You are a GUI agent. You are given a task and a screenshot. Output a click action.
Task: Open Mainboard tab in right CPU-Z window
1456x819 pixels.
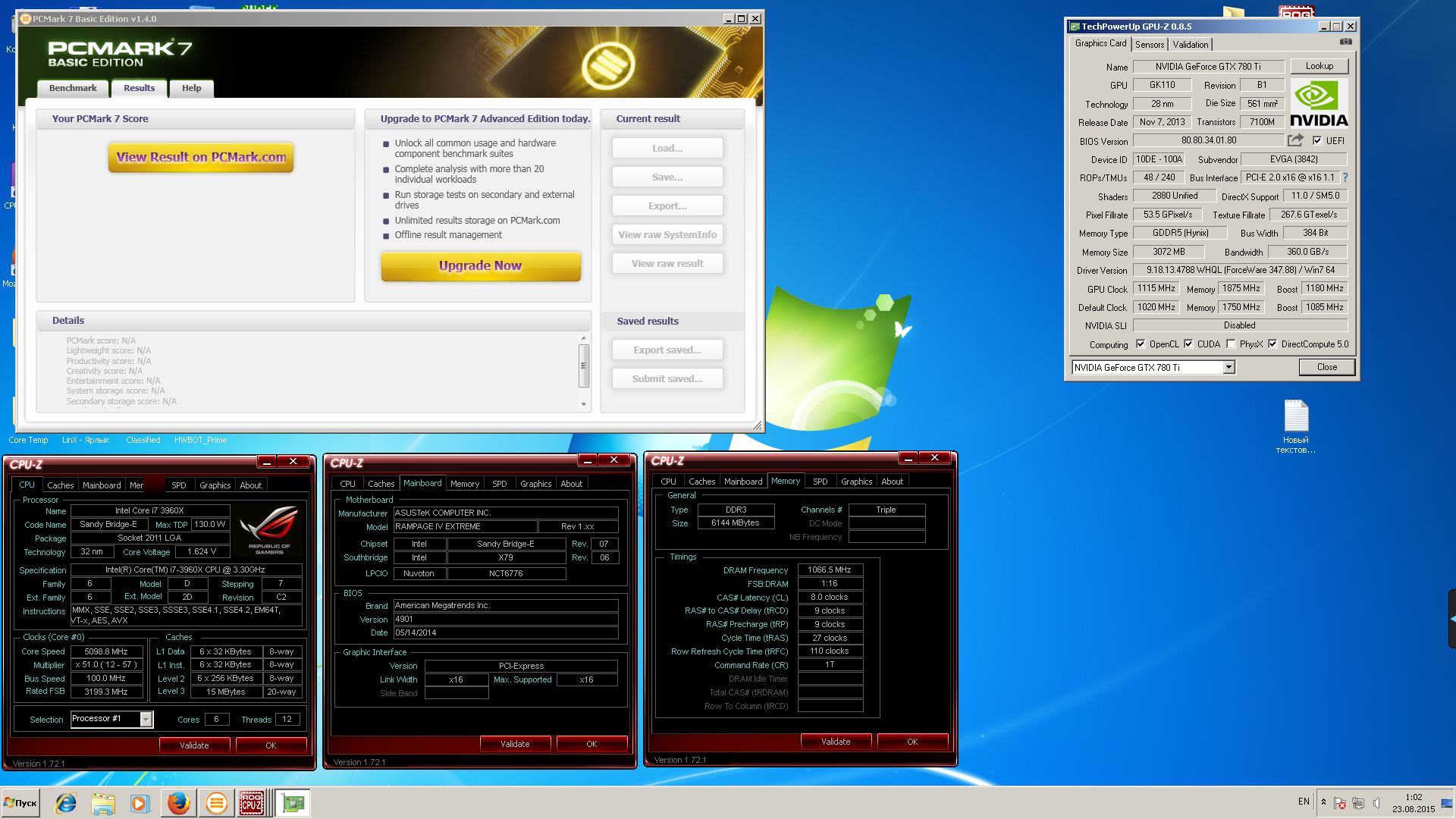pos(743,482)
